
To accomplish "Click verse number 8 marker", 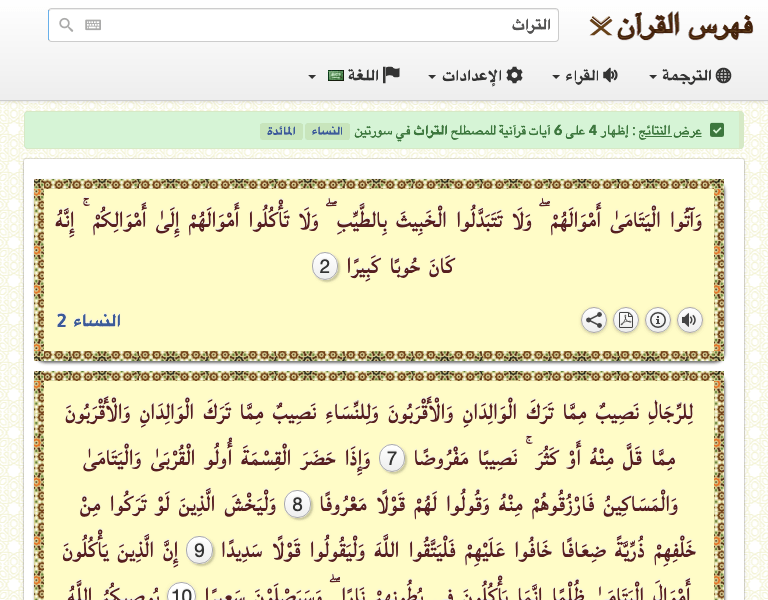I will point(296,505).
